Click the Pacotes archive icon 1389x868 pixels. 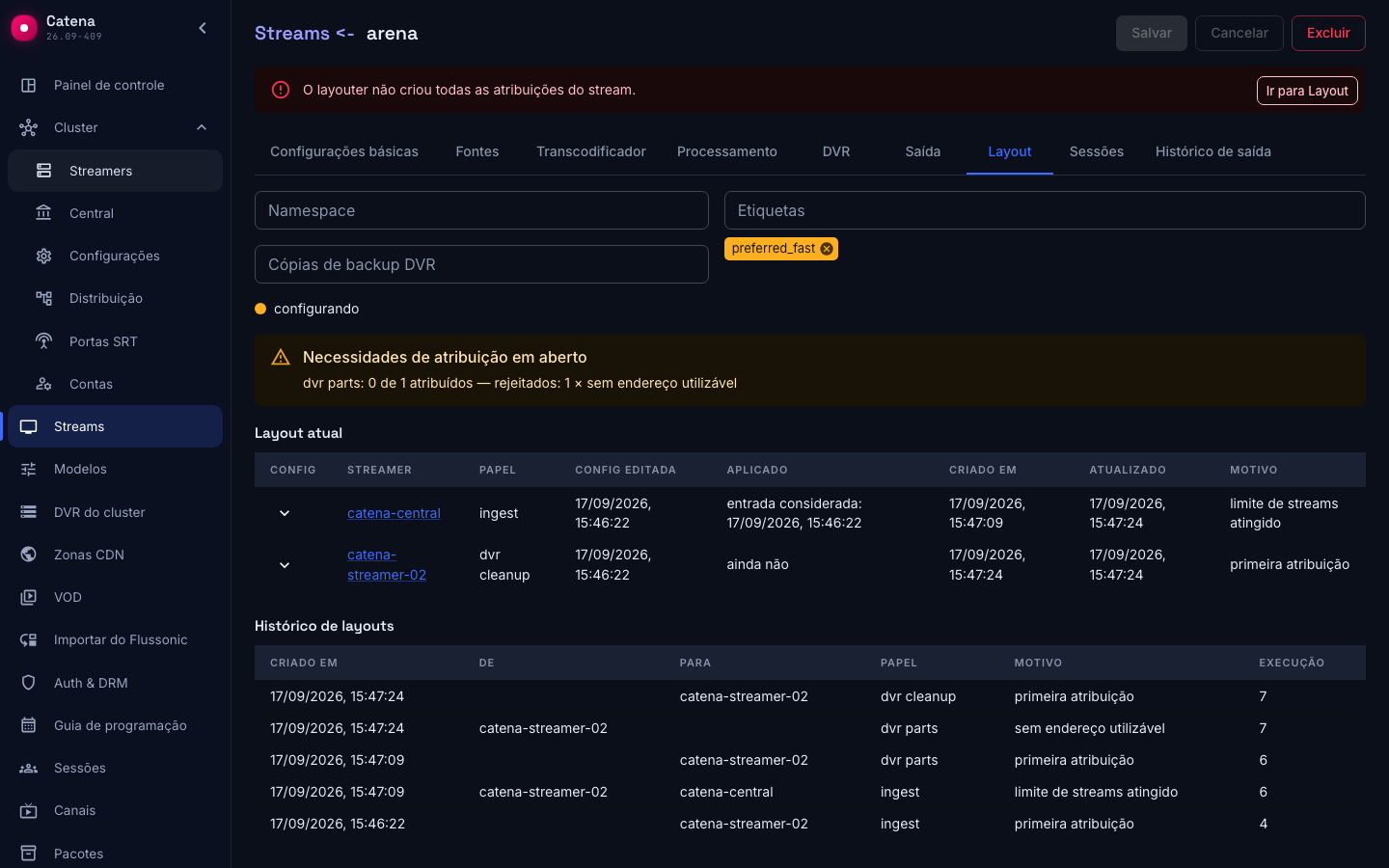tap(29, 854)
